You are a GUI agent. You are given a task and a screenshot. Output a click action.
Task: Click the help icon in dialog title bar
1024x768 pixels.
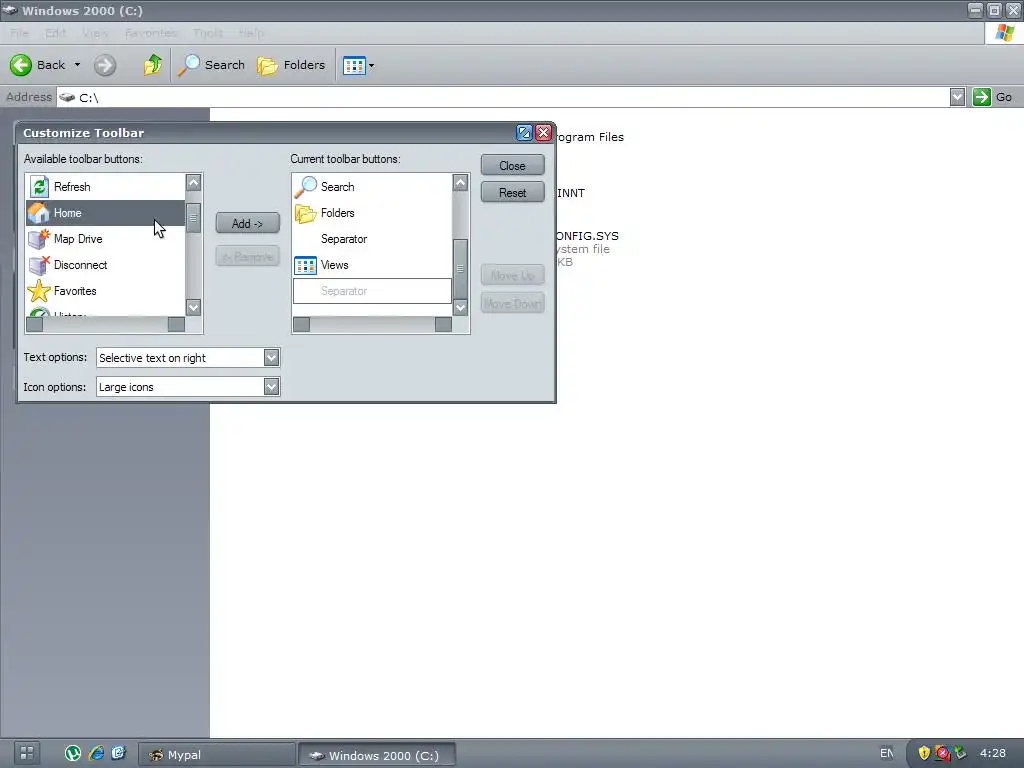click(x=524, y=133)
